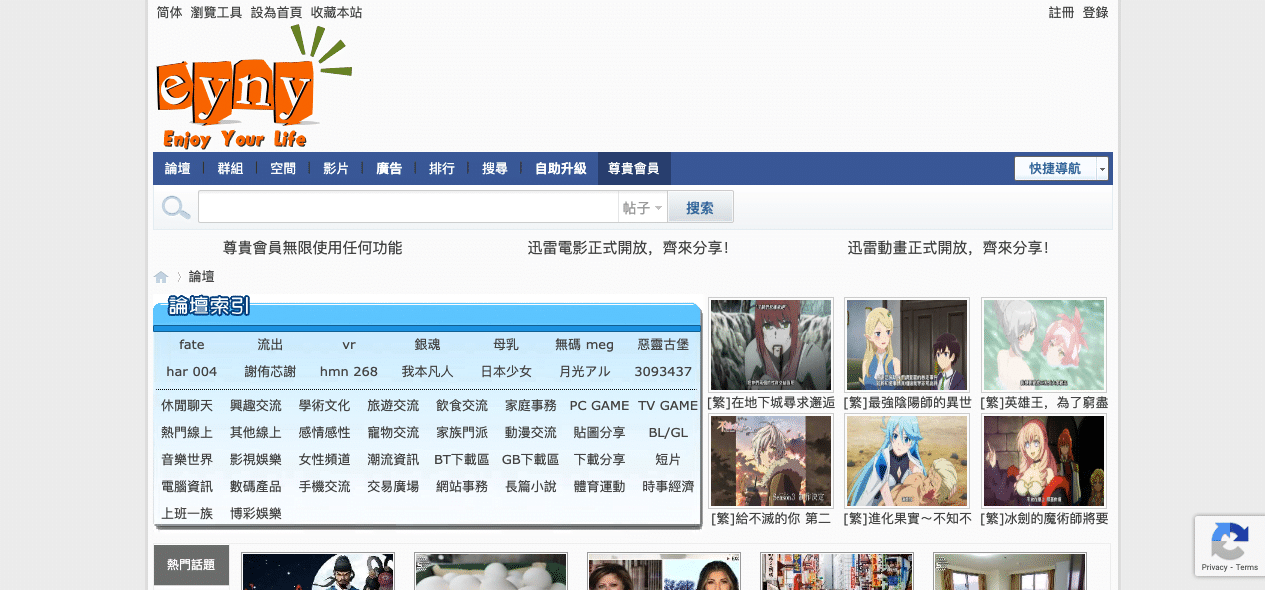Click the reCAPTCHA badge icon
The width and height of the screenshot is (1265, 590).
[x=1229, y=541]
